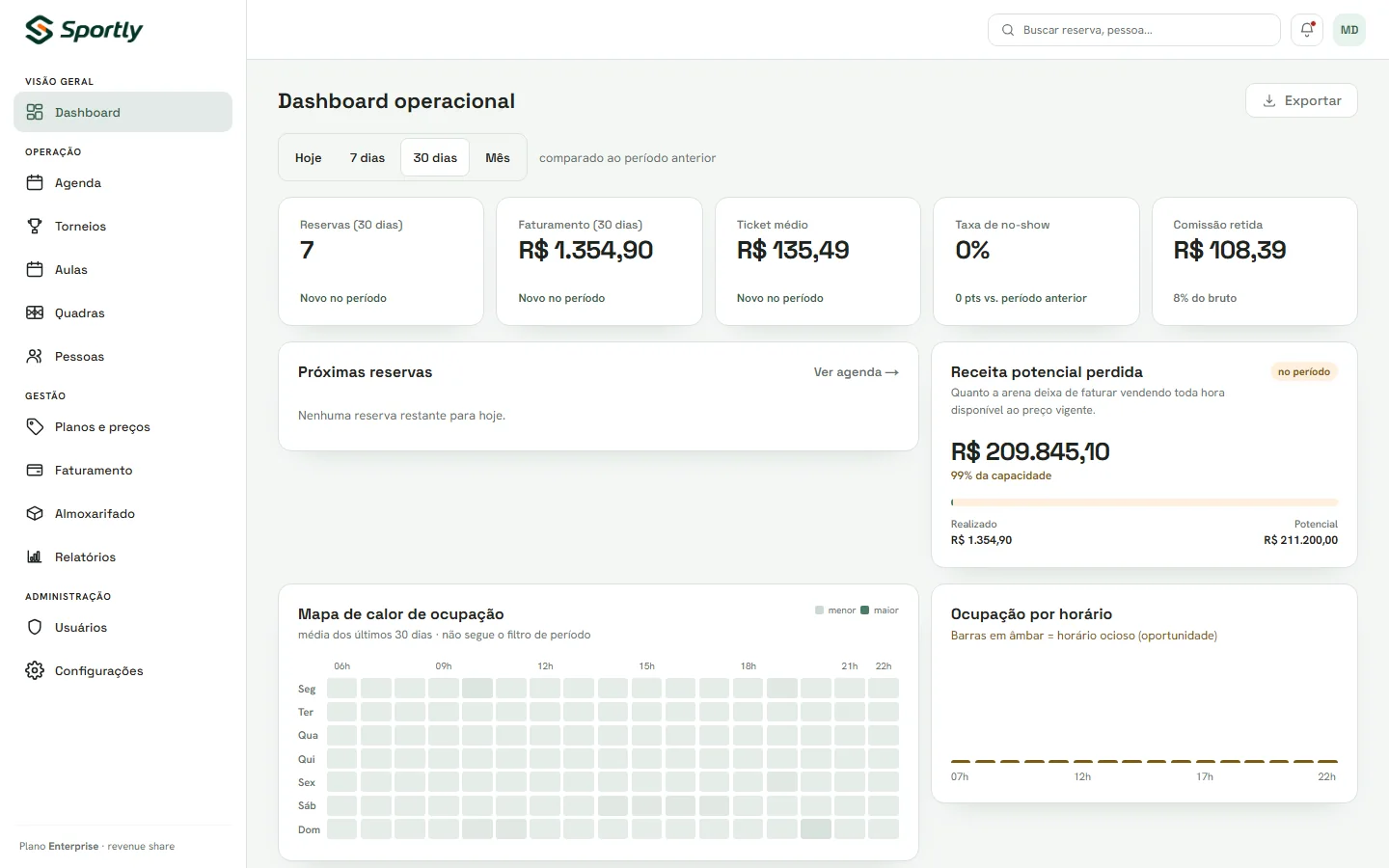Click the Planos e preços tag icon
Screen dimensions: 1389x868
click(x=35, y=426)
